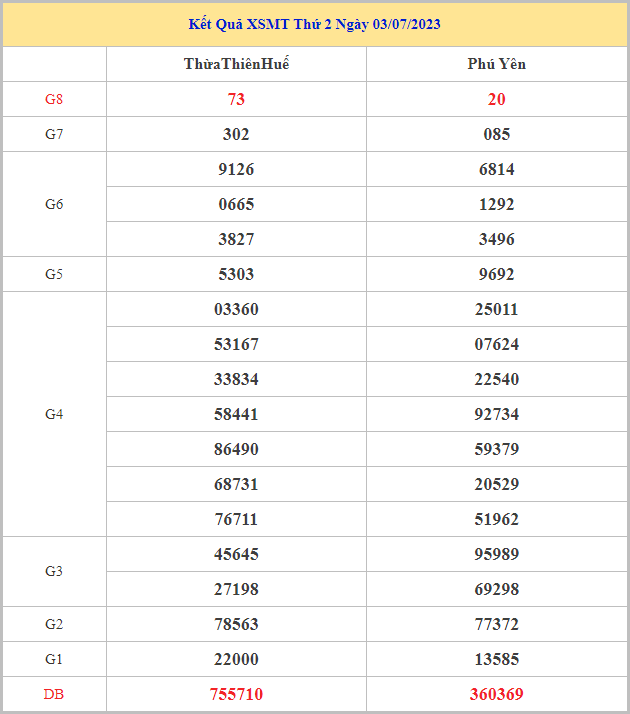Select Phú Yên G6 number 6814
Image resolution: width=630 pixels, height=714 pixels.
coord(496,169)
